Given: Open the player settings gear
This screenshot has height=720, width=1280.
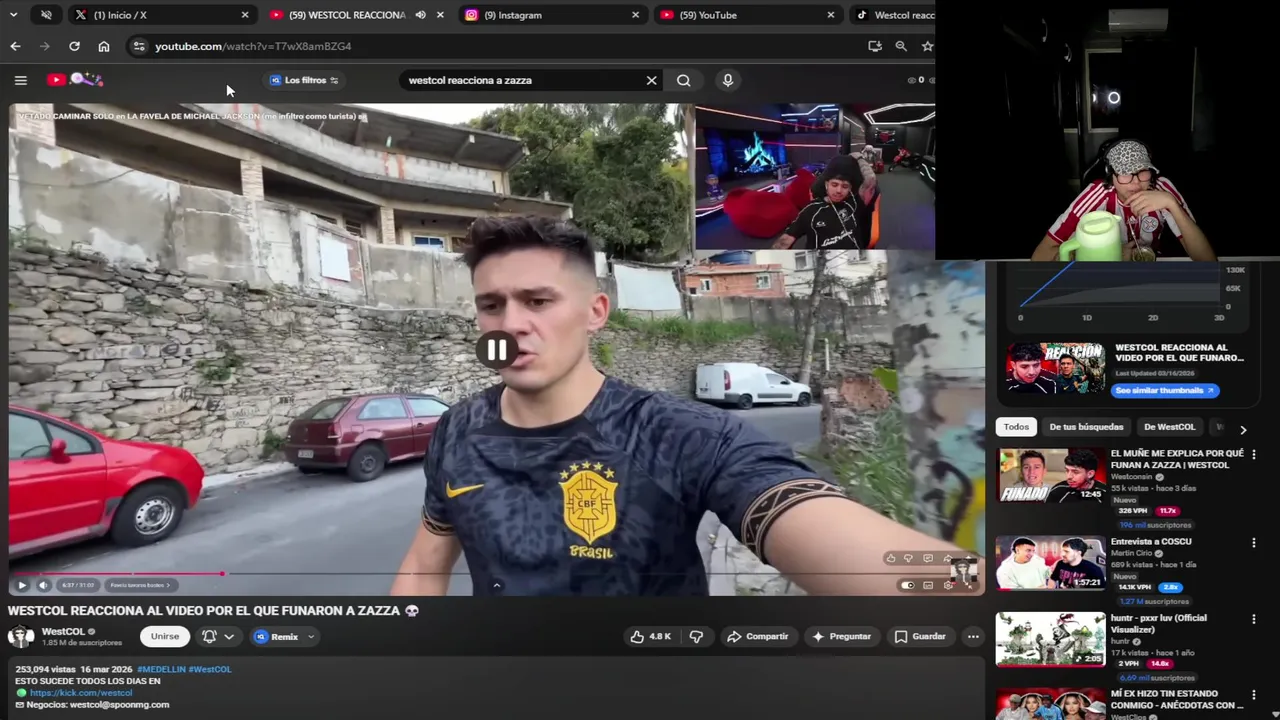Looking at the screenshot, I should pos(948,585).
